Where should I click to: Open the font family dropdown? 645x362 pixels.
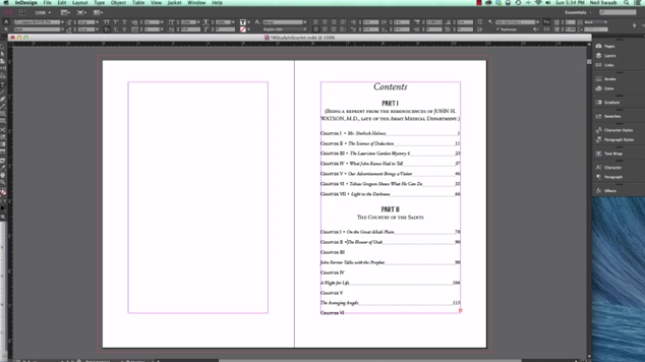[39, 22]
